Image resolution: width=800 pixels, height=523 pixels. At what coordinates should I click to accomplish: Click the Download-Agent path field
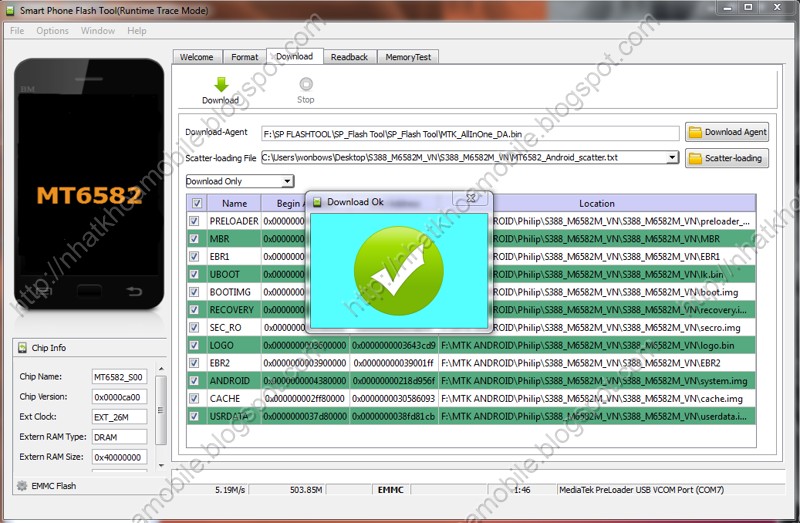click(x=470, y=134)
